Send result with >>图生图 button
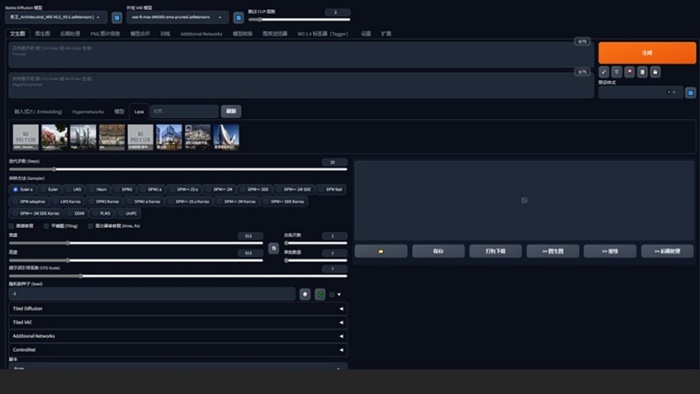Image resolution: width=700 pixels, height=394 pixels. pyautogui.click(x=553, y=251)
